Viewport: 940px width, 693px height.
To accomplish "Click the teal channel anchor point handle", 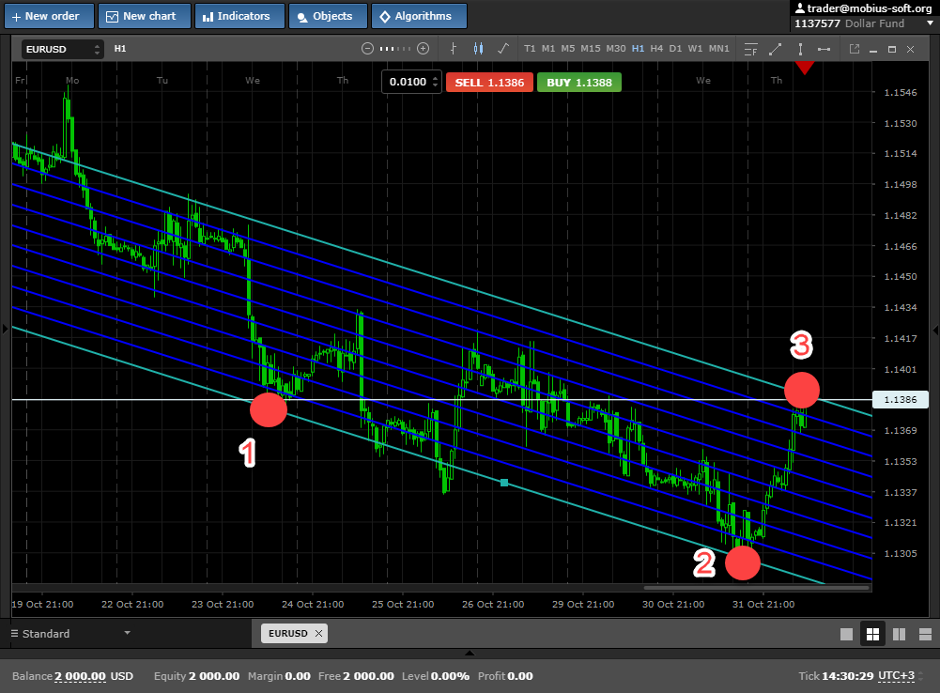I will (x=504, y=483).
